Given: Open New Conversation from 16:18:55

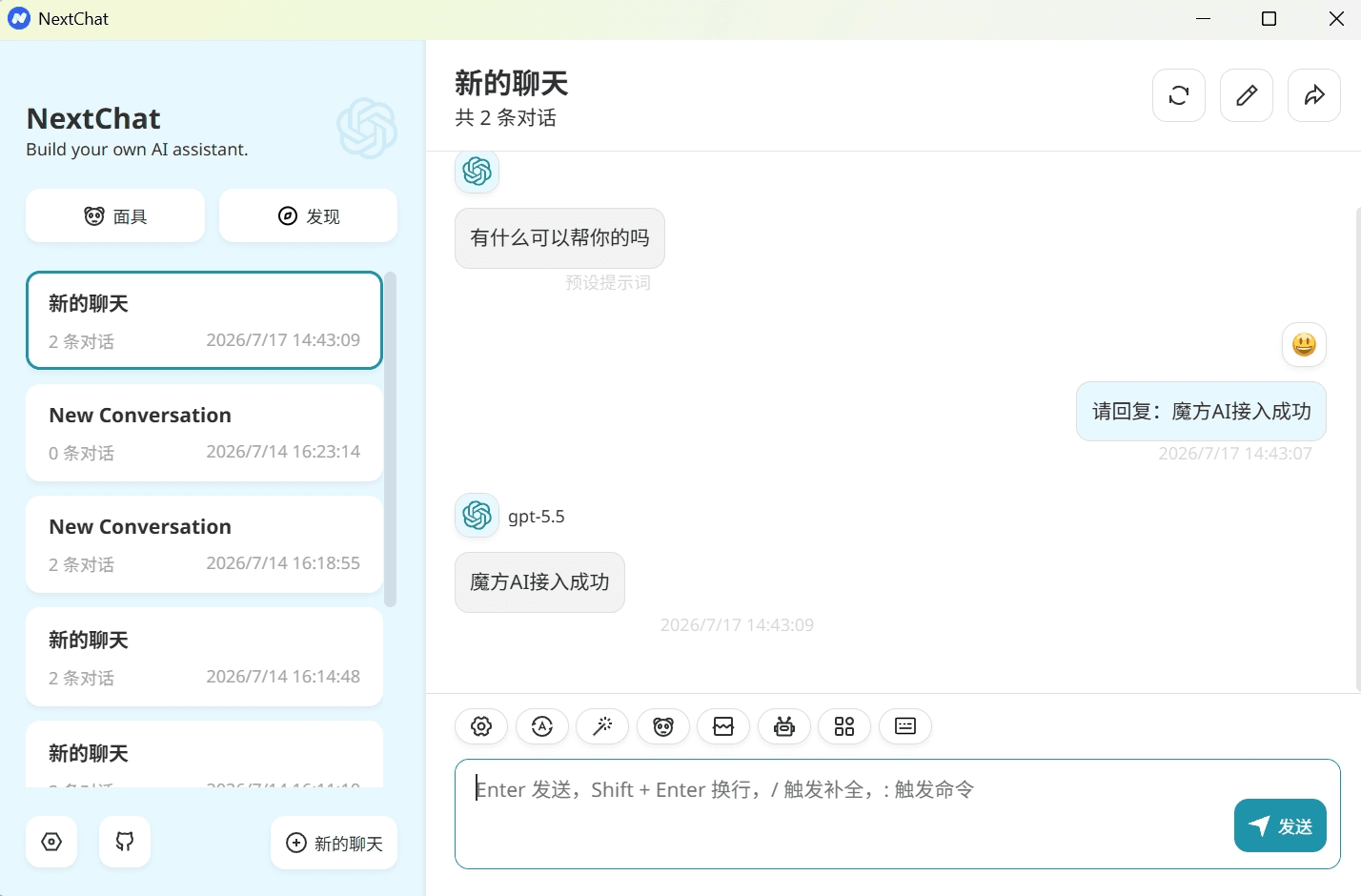Looking at the screenshot, I should pyautogui.click(x=204, y=544).
